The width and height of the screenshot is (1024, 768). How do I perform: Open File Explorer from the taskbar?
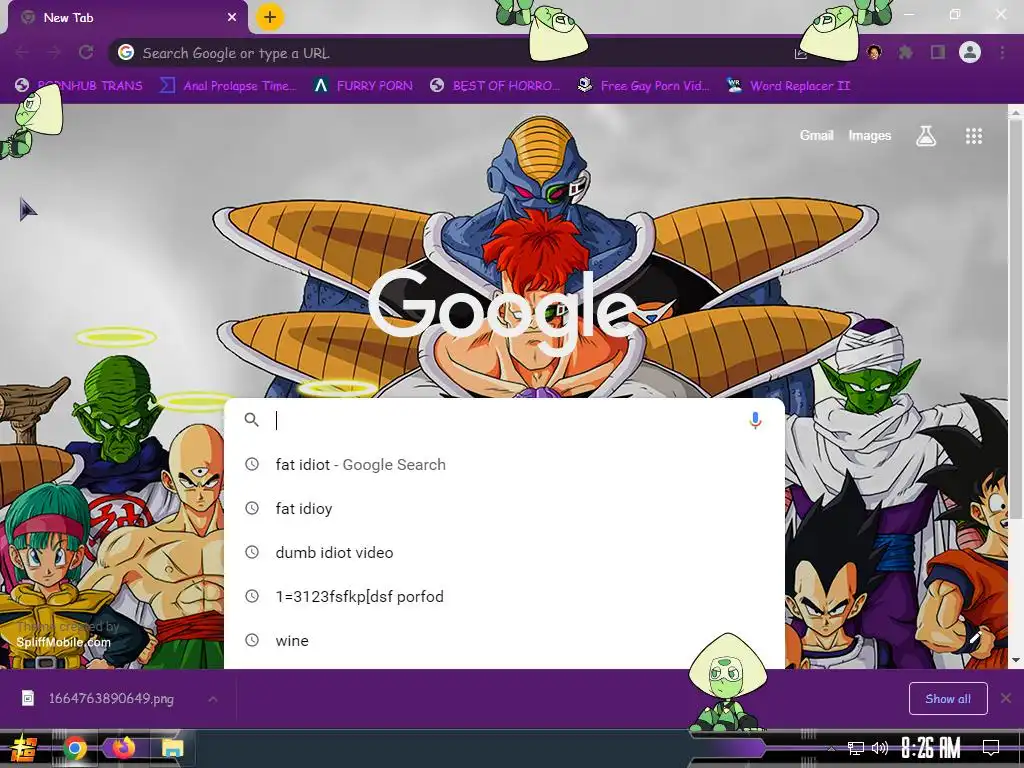172,748
